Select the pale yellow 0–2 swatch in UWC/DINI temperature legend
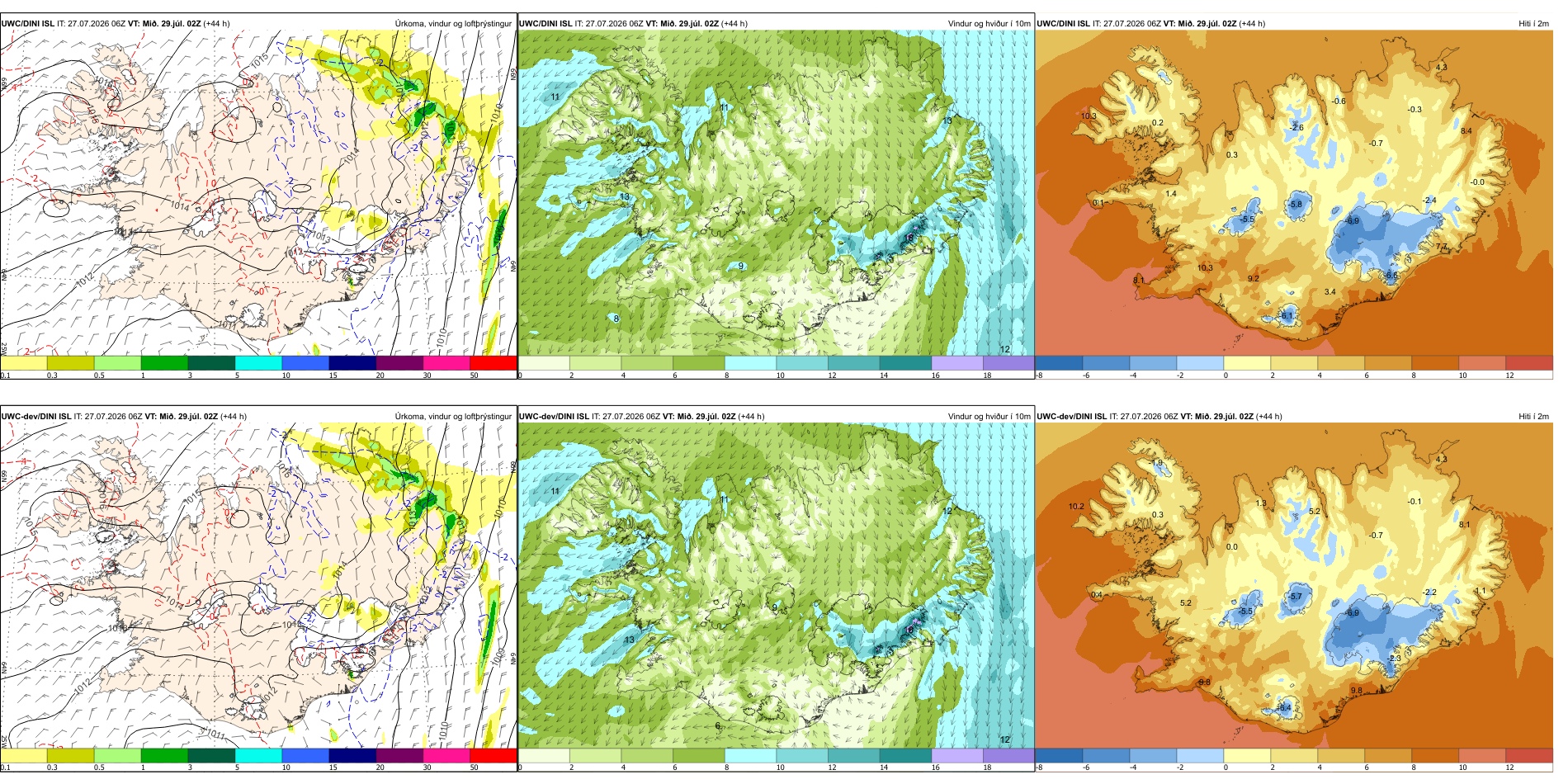 (1247, 362)
